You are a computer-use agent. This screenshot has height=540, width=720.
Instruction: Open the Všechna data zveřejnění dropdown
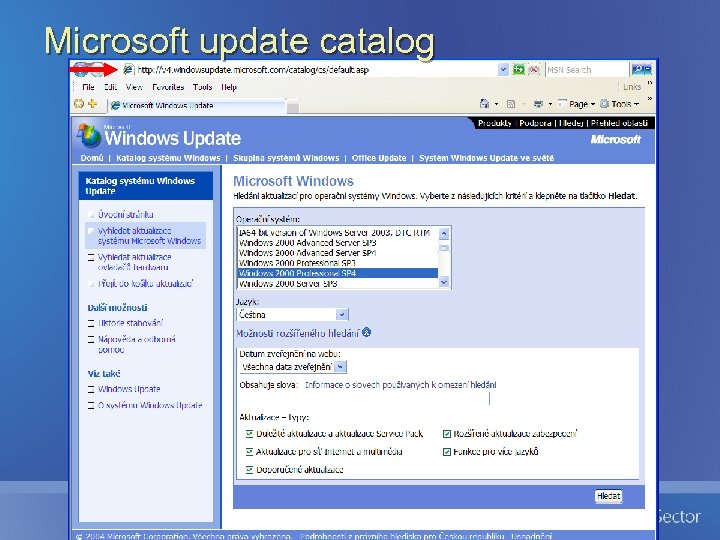point(340,367)
